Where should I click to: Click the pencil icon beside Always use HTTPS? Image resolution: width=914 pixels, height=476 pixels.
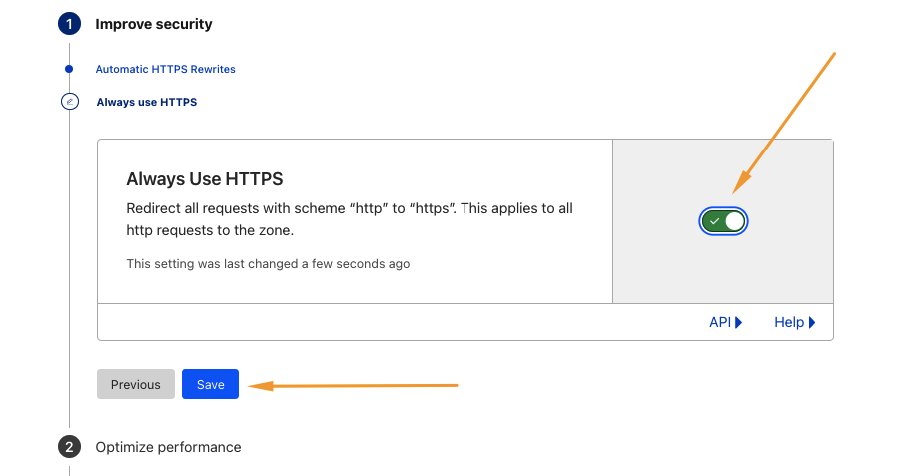(69, 102)
